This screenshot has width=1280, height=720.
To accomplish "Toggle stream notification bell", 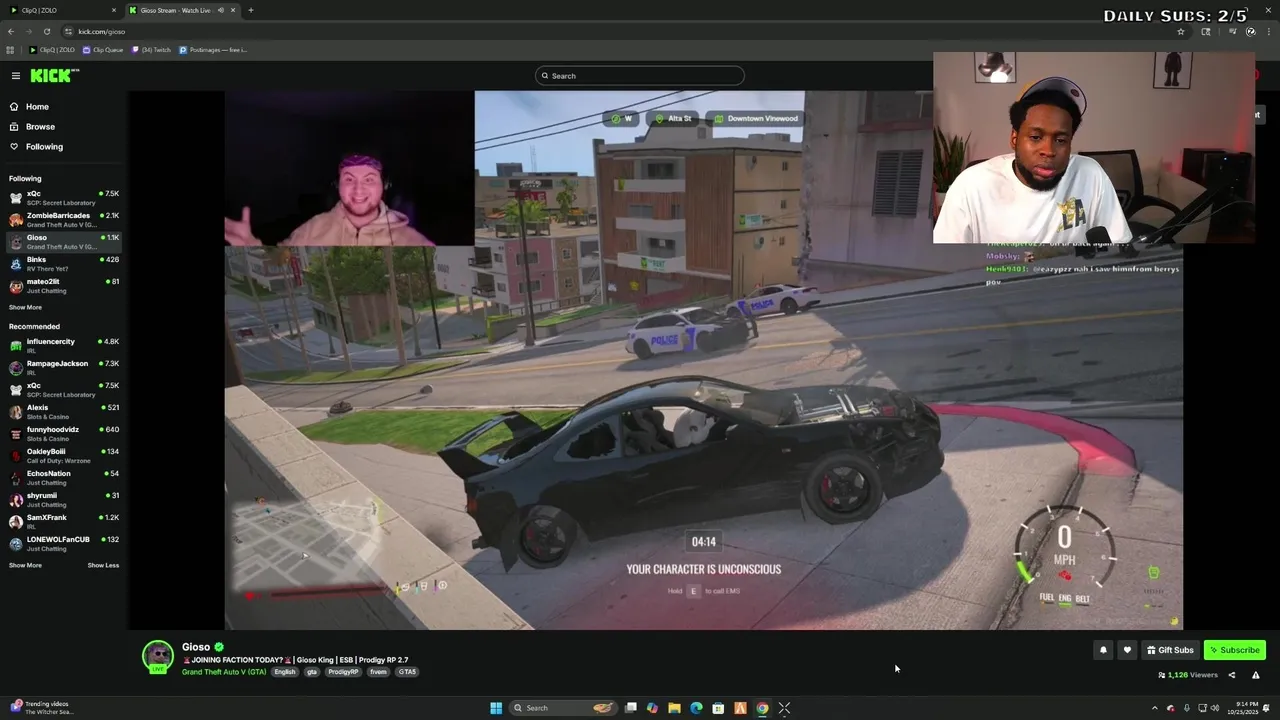I will (x=1103, y=650).
